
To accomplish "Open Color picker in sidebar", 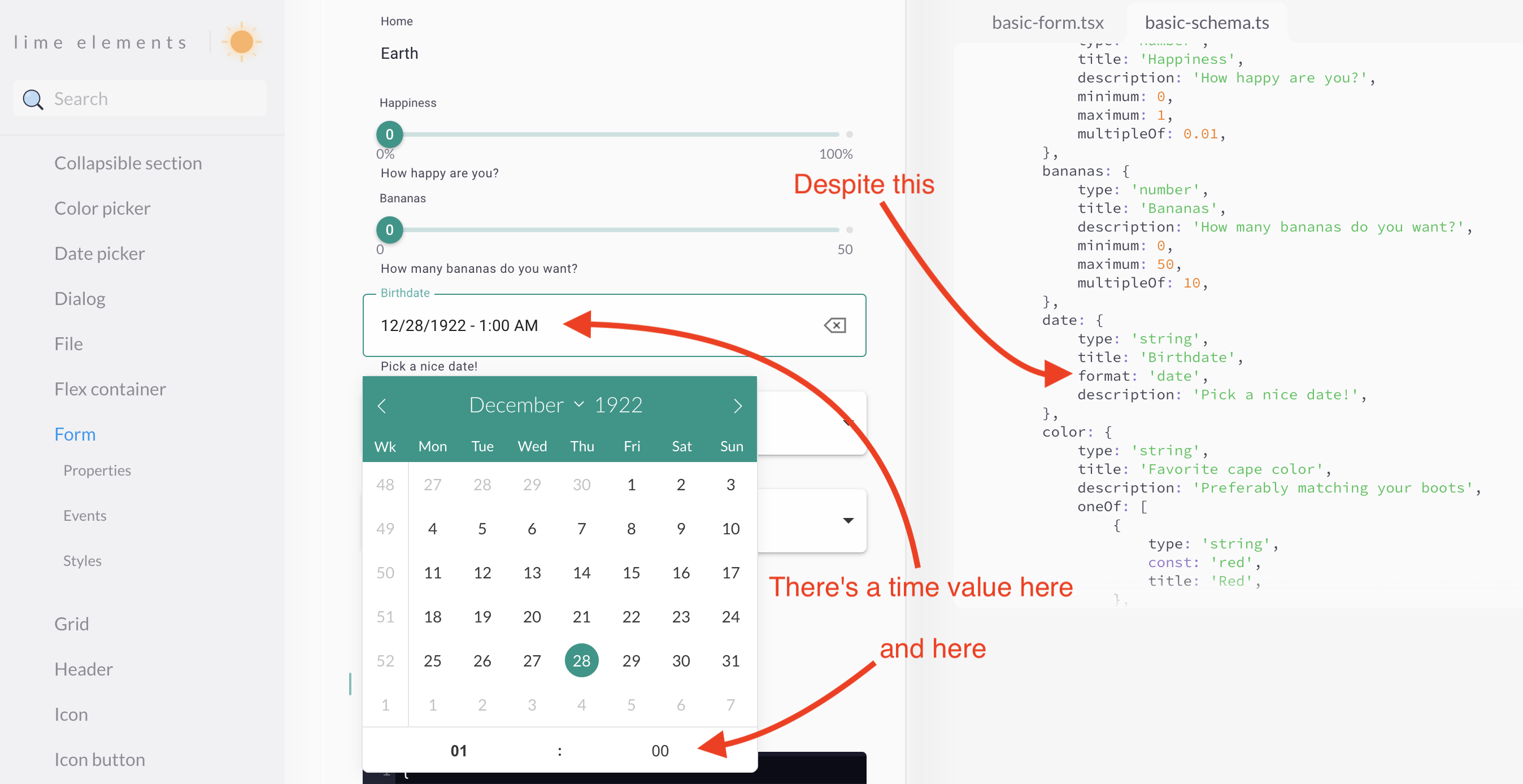I will click(102, 208).
